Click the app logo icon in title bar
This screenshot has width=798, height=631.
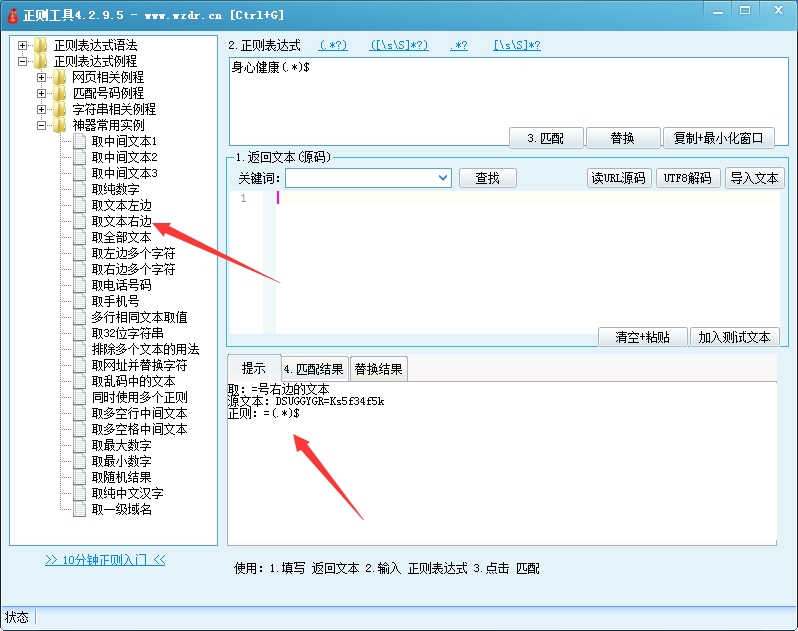coord(12,15)
